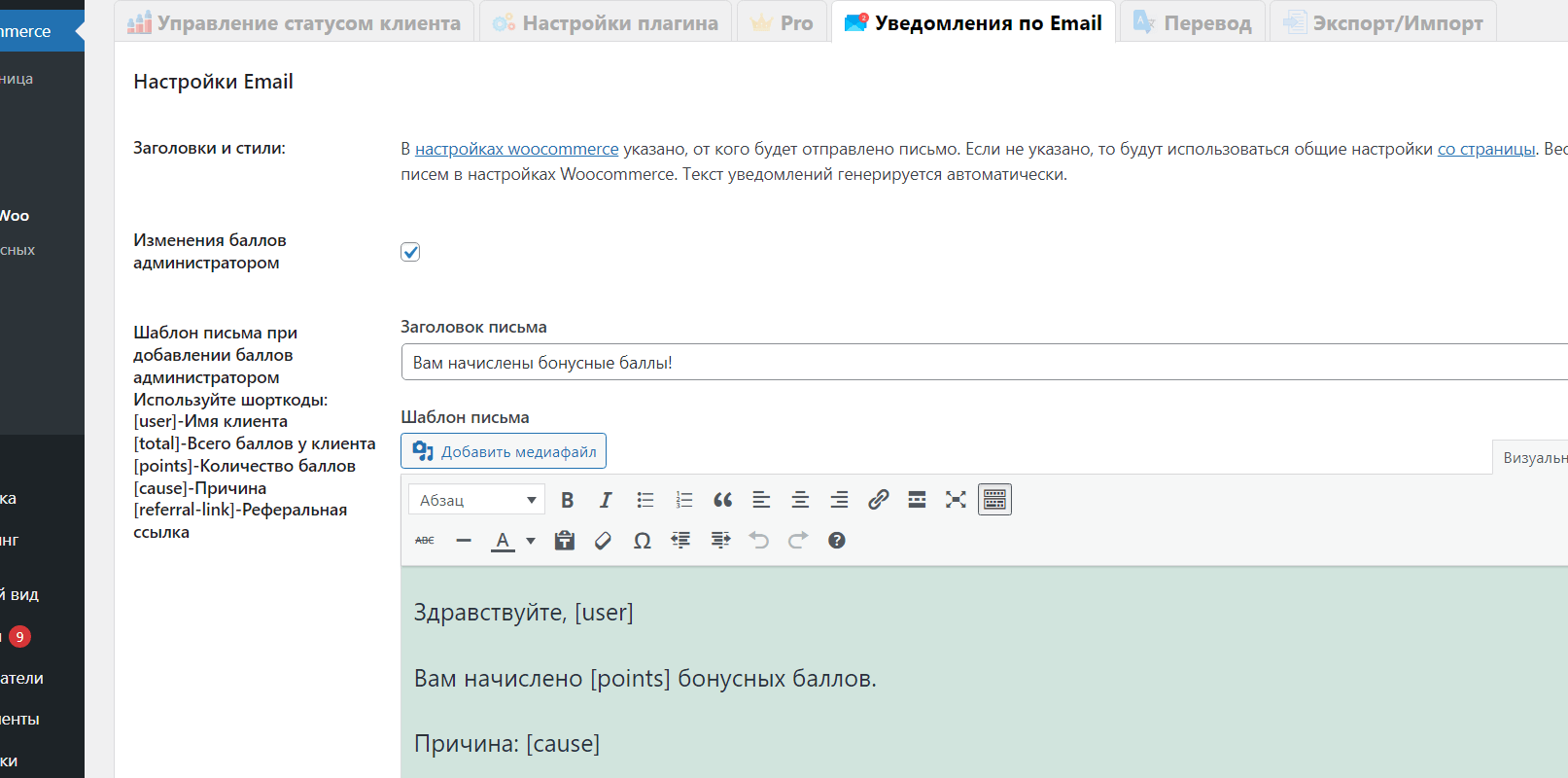Toggle italic formatting in the editor
This screenshot has width=1568, height=778.
click(x=606, y=500)
